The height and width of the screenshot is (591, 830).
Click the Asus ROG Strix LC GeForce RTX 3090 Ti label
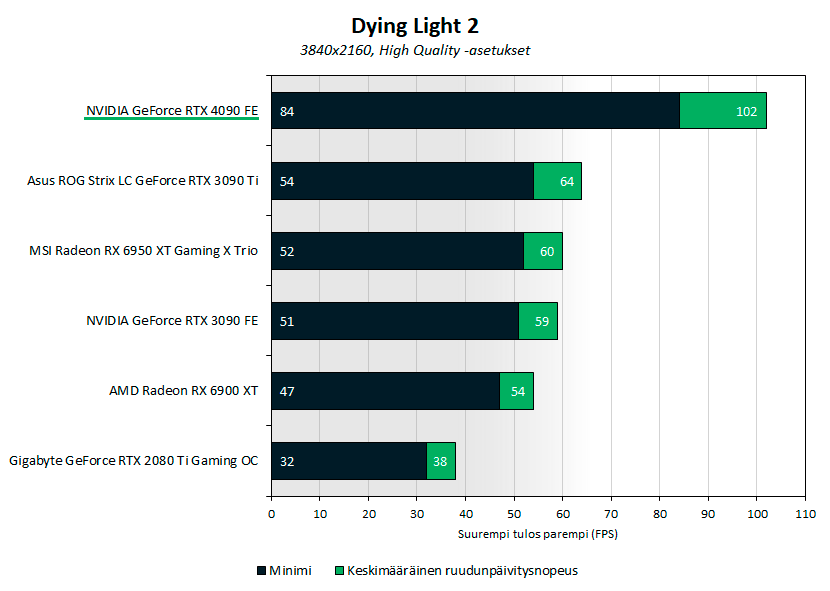143,181
